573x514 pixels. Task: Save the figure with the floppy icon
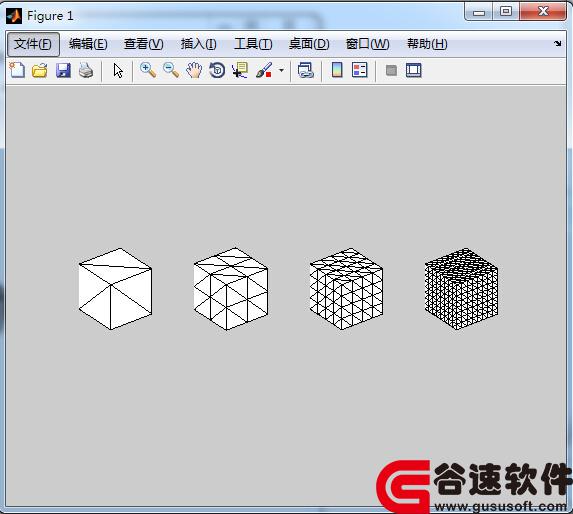pos(63,70)
